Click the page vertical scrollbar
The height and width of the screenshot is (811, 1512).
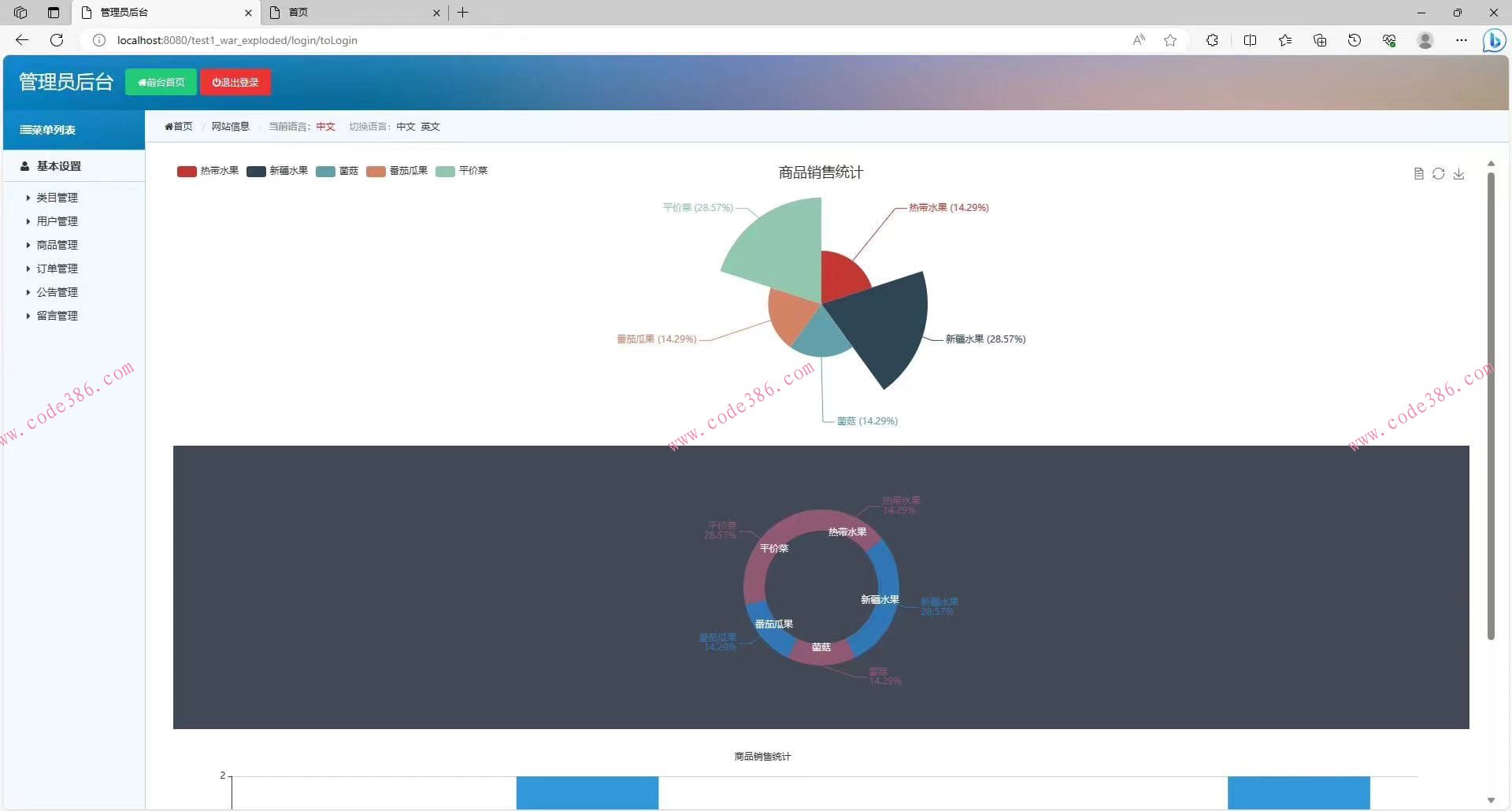click(1490, 405)
